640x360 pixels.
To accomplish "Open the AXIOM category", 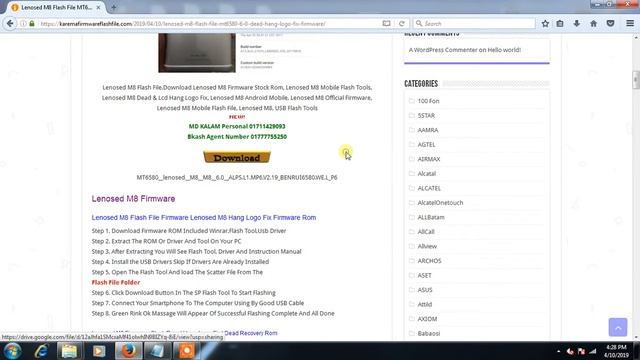I will click(x=427, y=319).
